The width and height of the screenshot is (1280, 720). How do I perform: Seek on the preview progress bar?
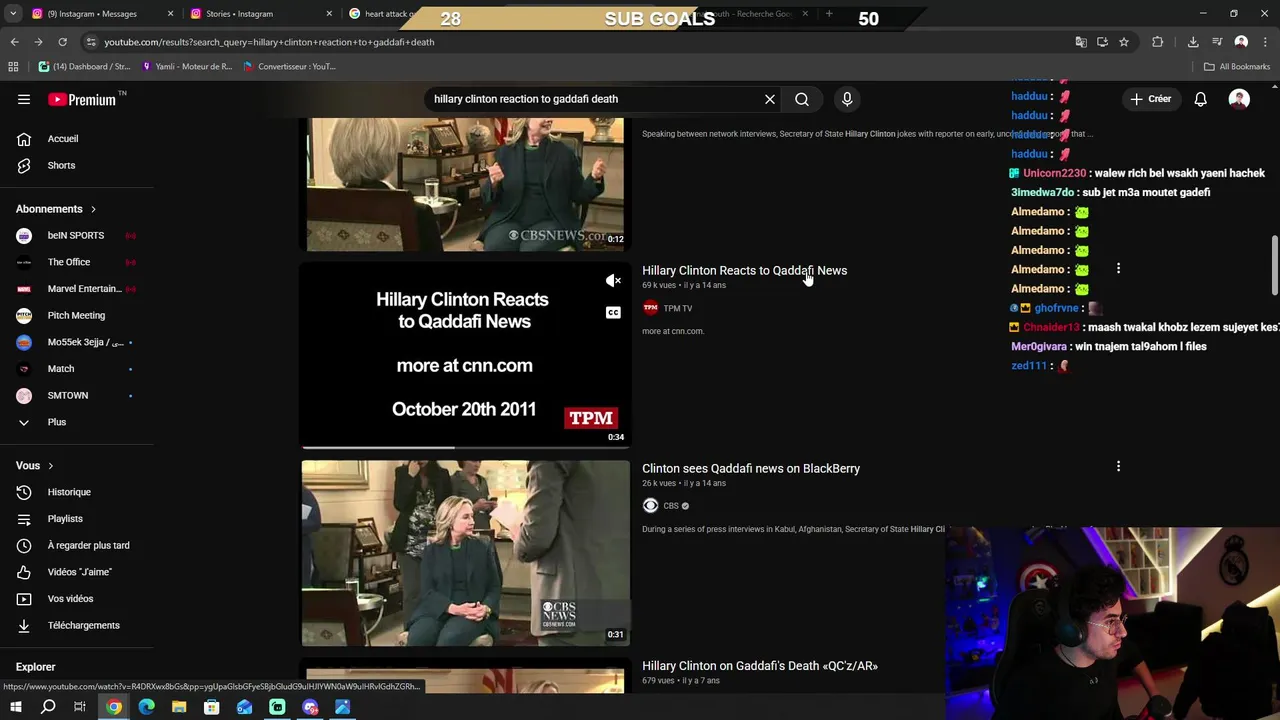(465, 448)
